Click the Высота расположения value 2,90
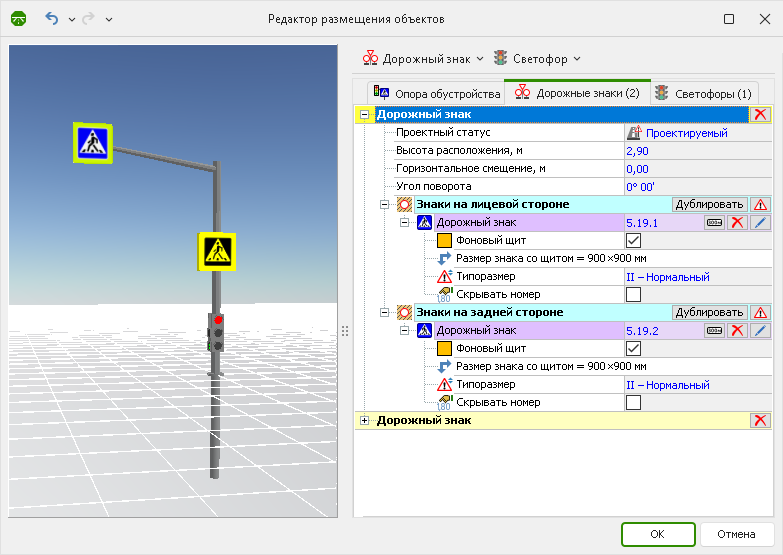This screenshot has height=555, width=783. click(637, 151)
